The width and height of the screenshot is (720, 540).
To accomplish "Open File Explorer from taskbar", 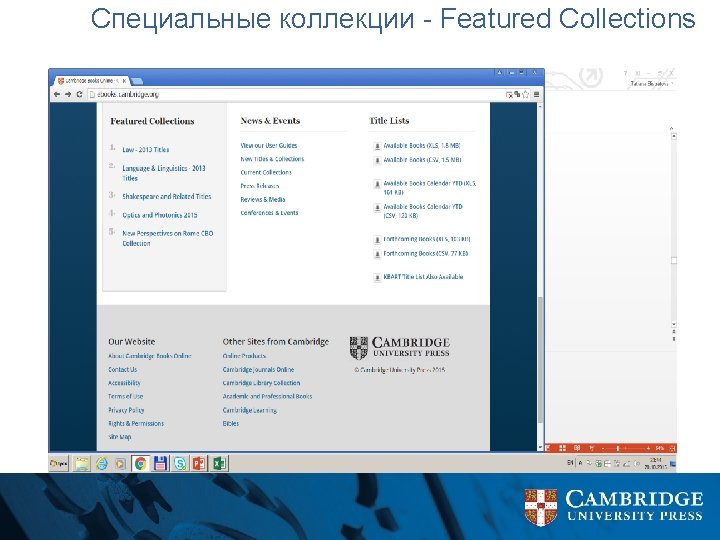I will 82,464.
